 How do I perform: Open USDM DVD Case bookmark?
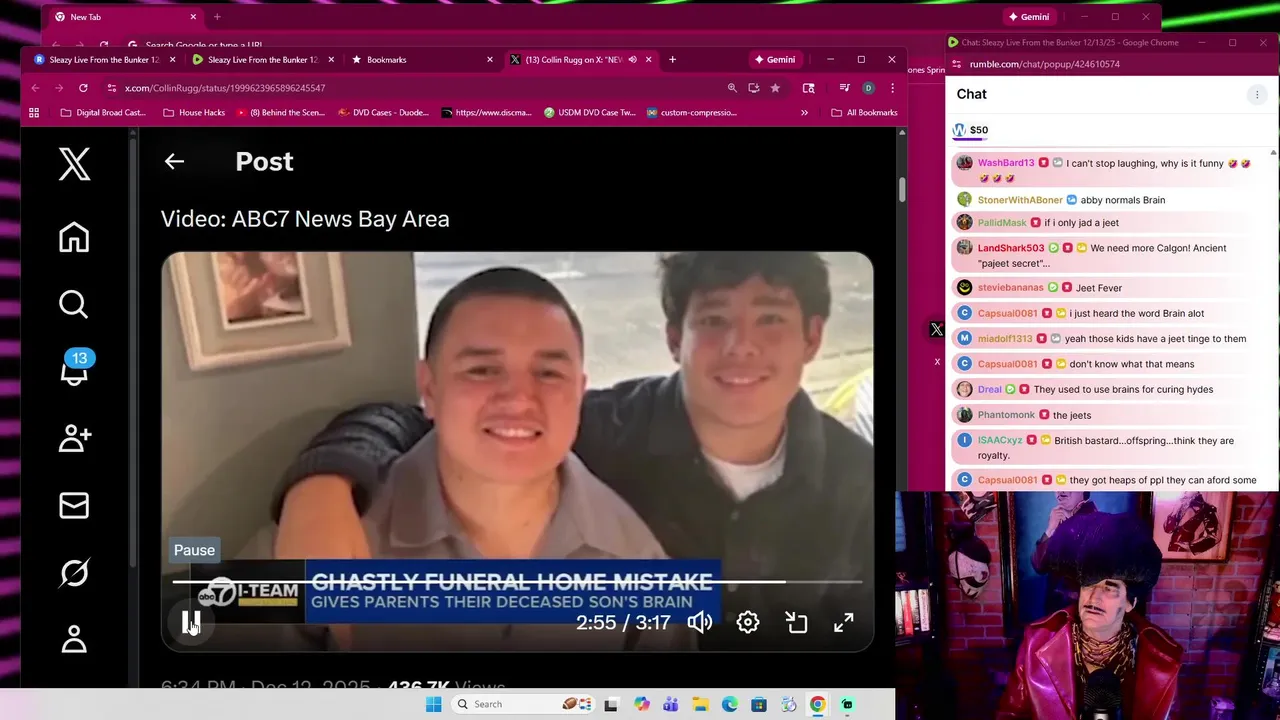590,112
